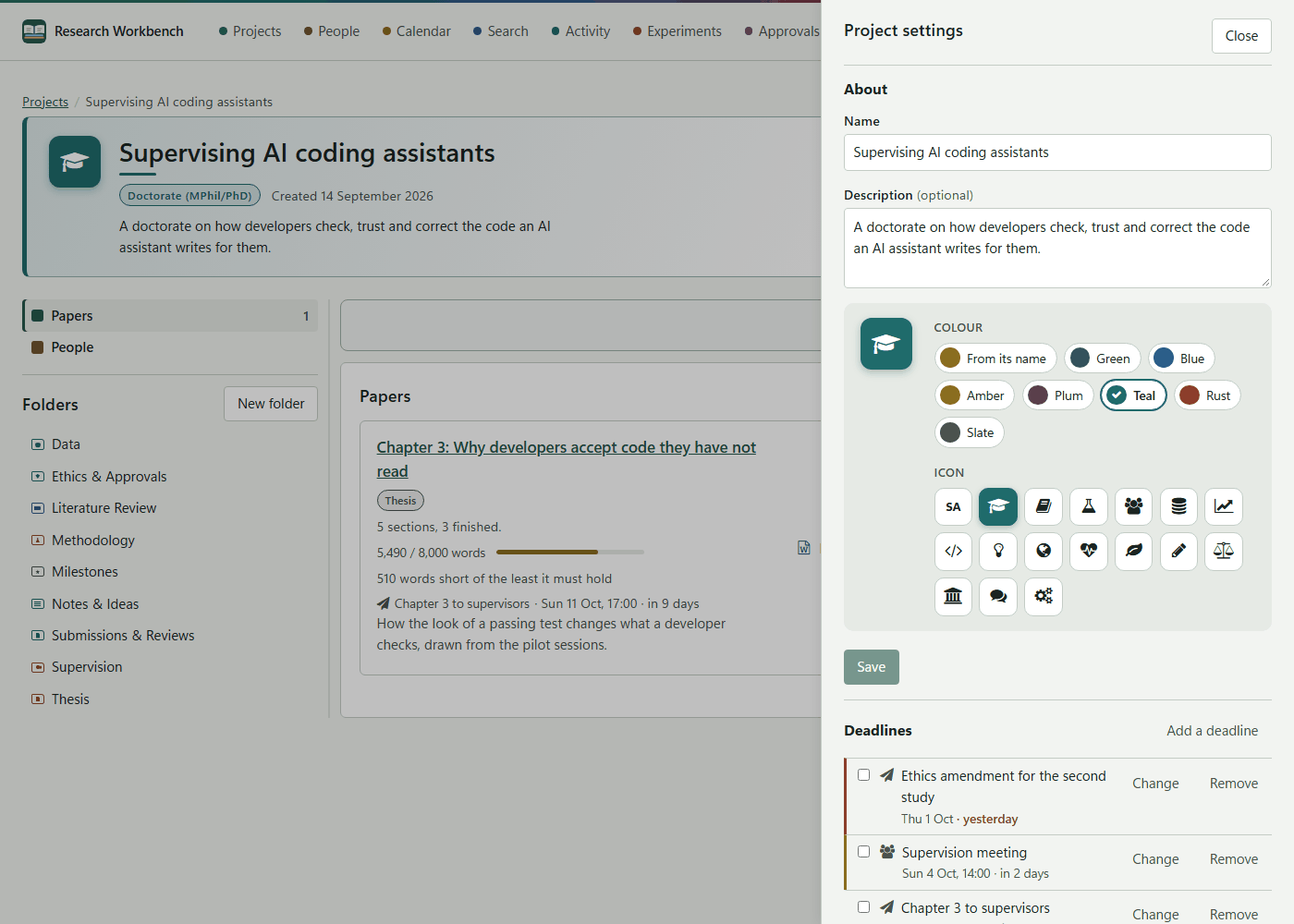The width and height of the screenshot is (1294, 924).
Task: Pick the institution building icon
Action: (x=953, y=597)
